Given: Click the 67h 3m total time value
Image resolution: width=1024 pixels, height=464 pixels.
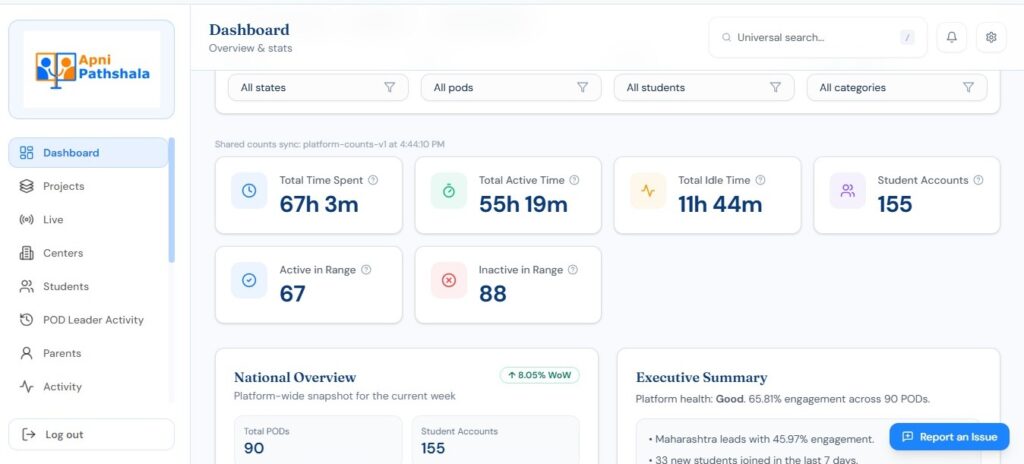Looking at the screenshot, I should click(x=319, y=205).
